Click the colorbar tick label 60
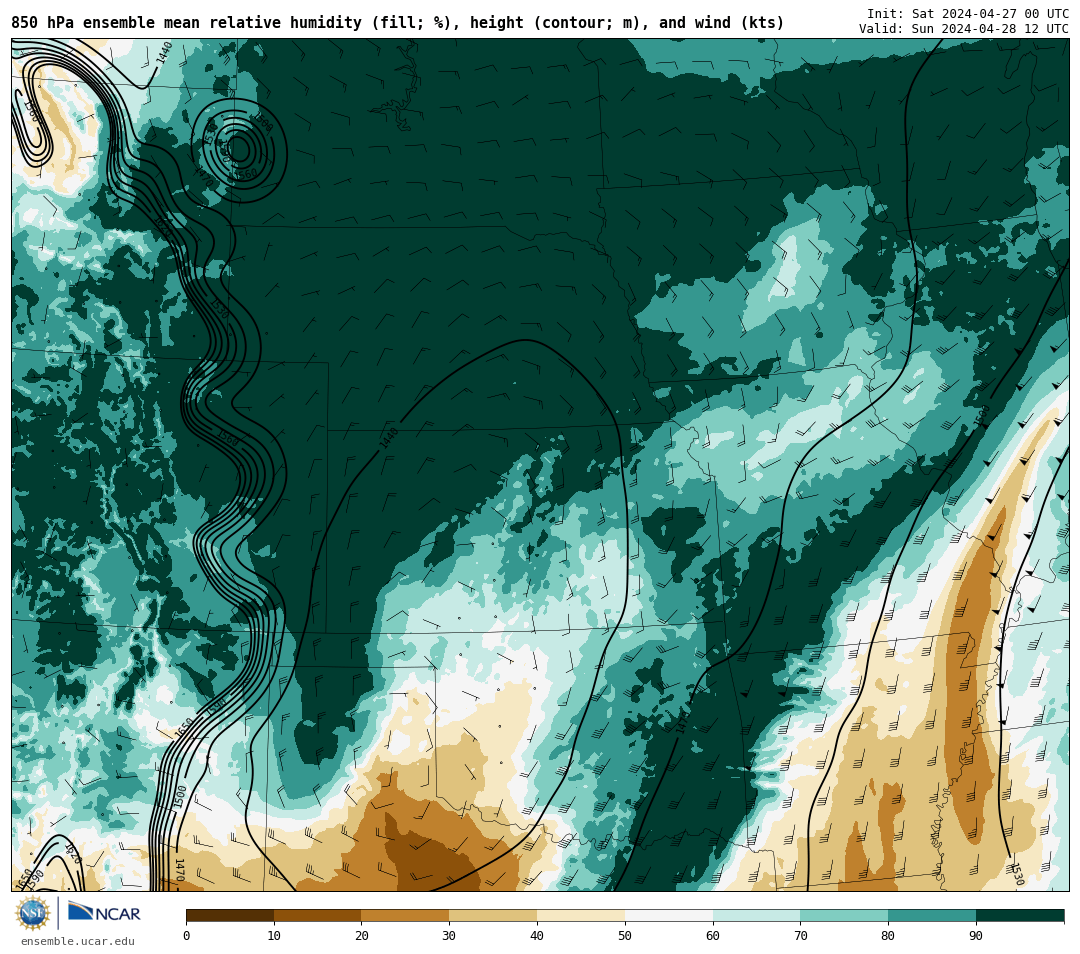This screenshot has height=954, width=1080. (713, 935)
